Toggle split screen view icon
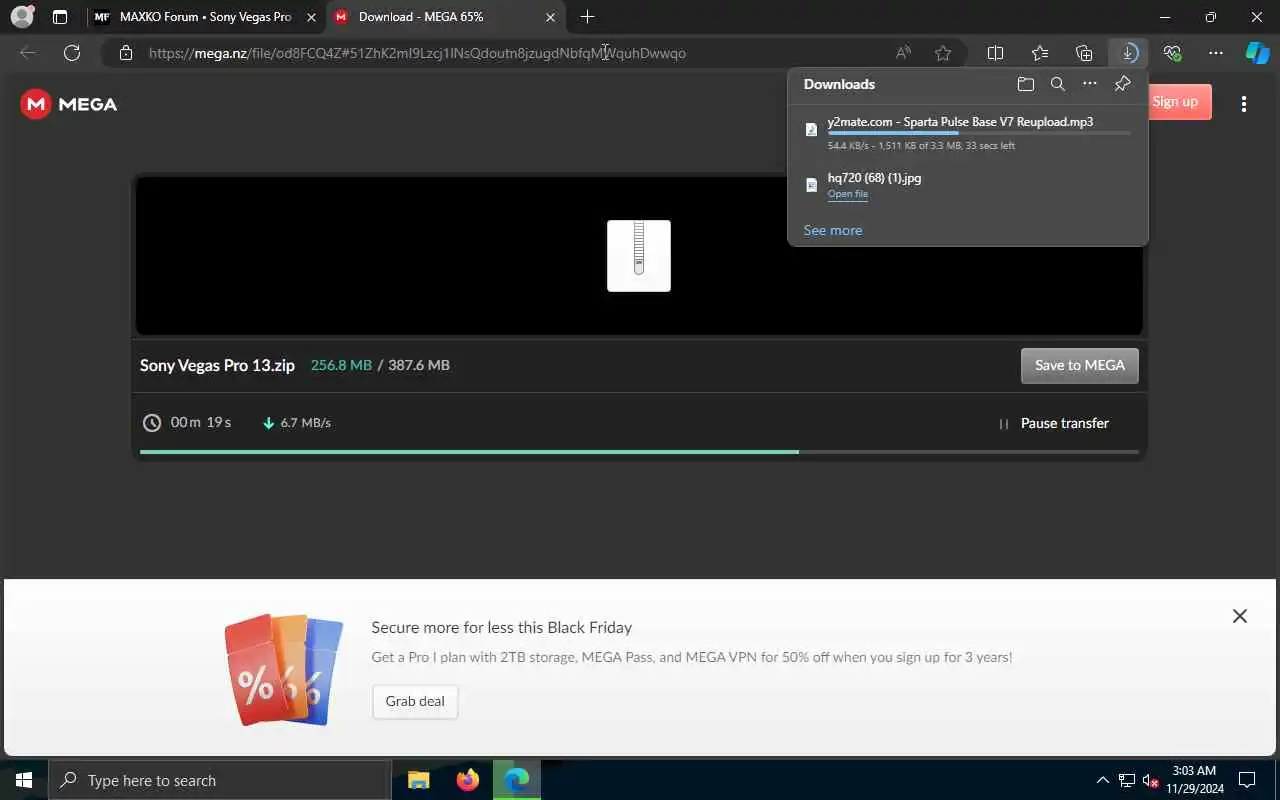The width and height of the screenshot is (1280, 800). point(995,53)
